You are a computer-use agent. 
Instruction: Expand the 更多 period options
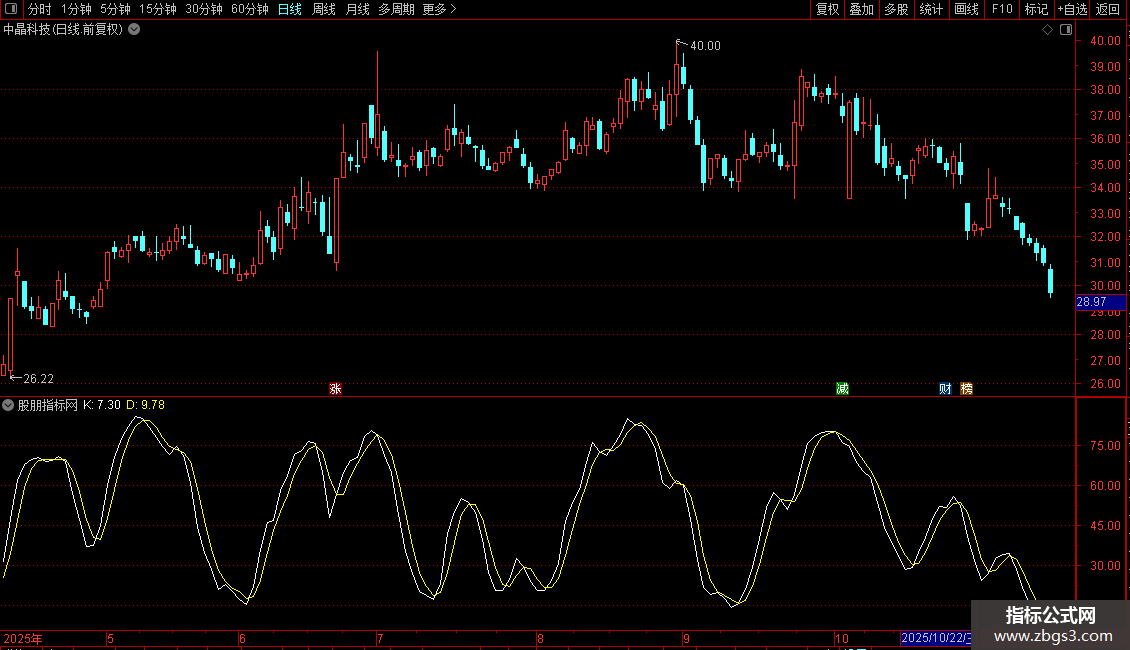click(439, 9)
